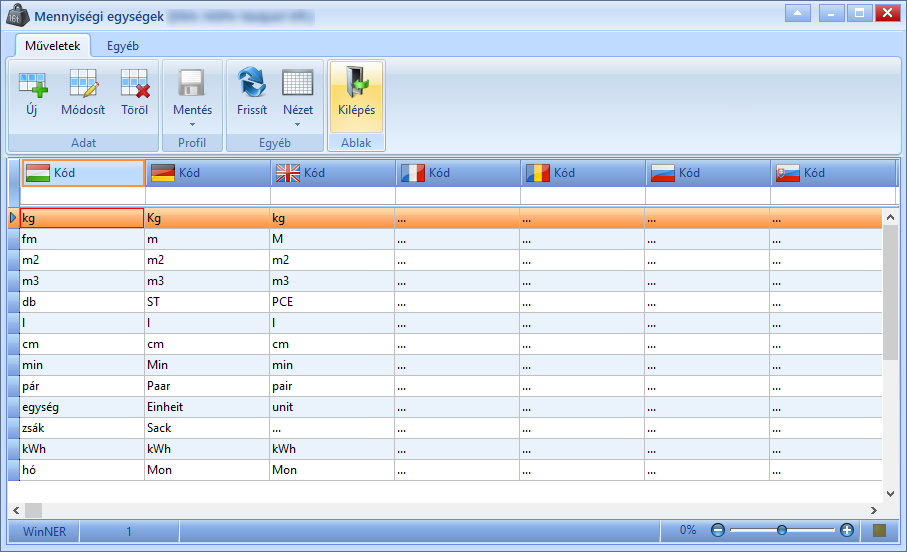Refresh data with the Frissít icon
Viewport: 907px width, 552px height.
(252, 82)
